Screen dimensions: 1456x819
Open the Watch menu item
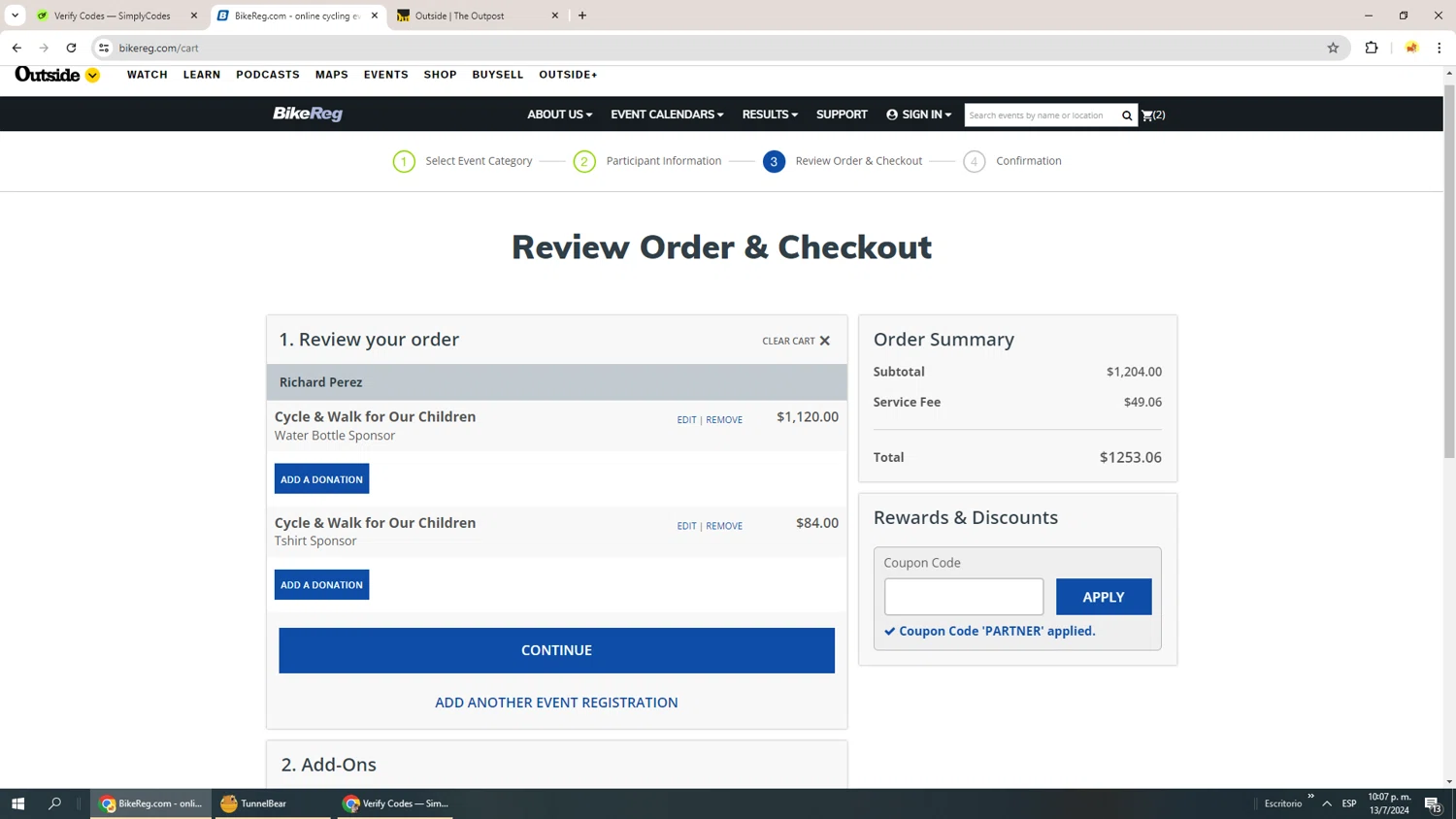(148, 75)
